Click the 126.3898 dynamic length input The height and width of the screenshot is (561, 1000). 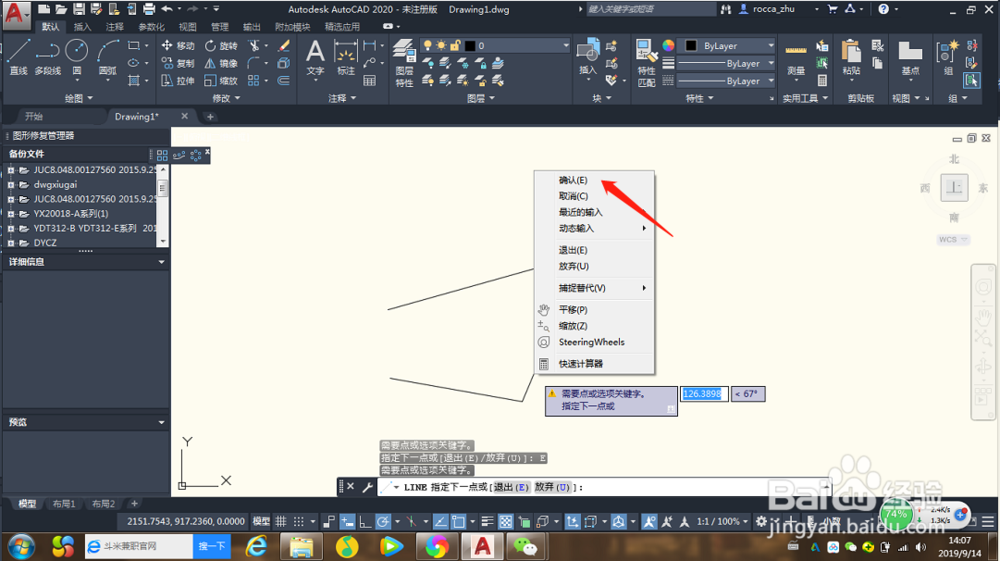coord(703,394)
